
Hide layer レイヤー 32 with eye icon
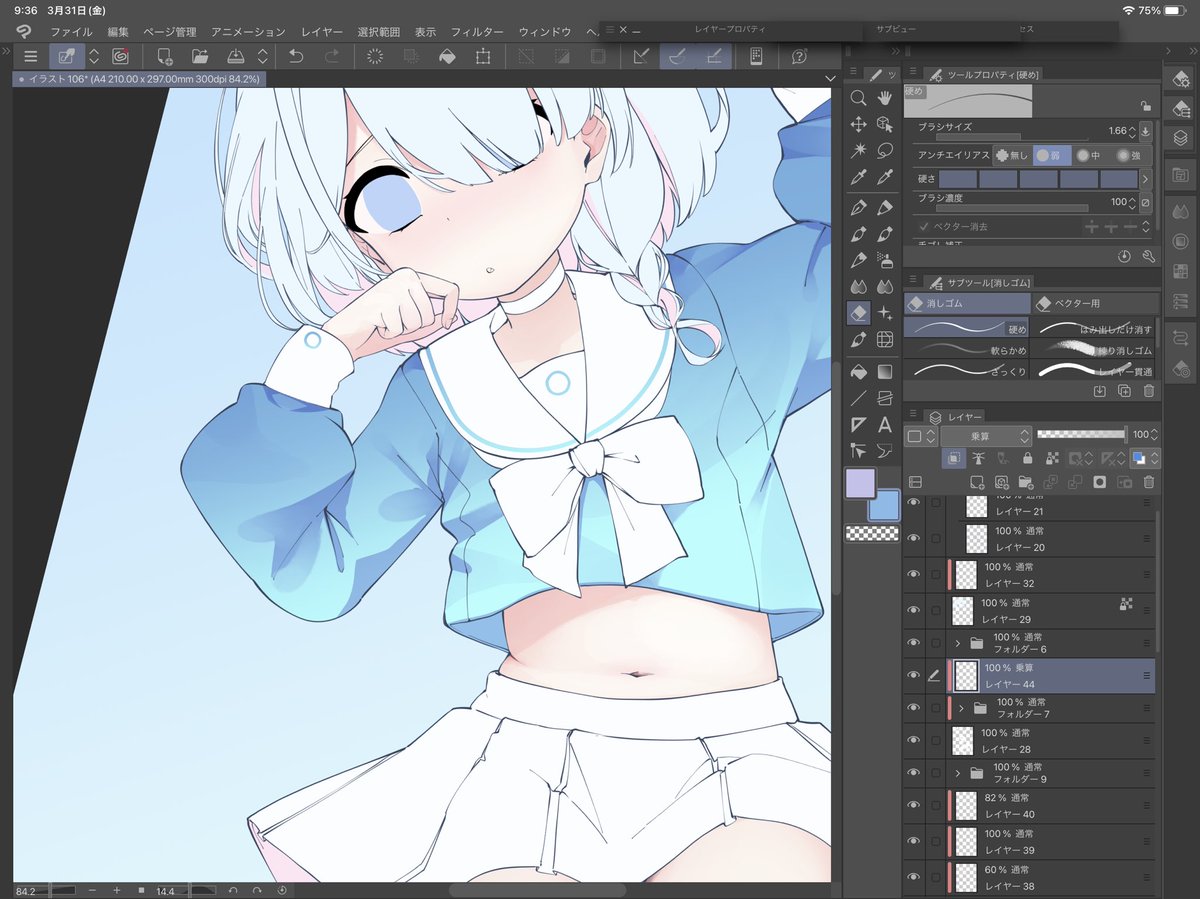(x=913, y=575)
